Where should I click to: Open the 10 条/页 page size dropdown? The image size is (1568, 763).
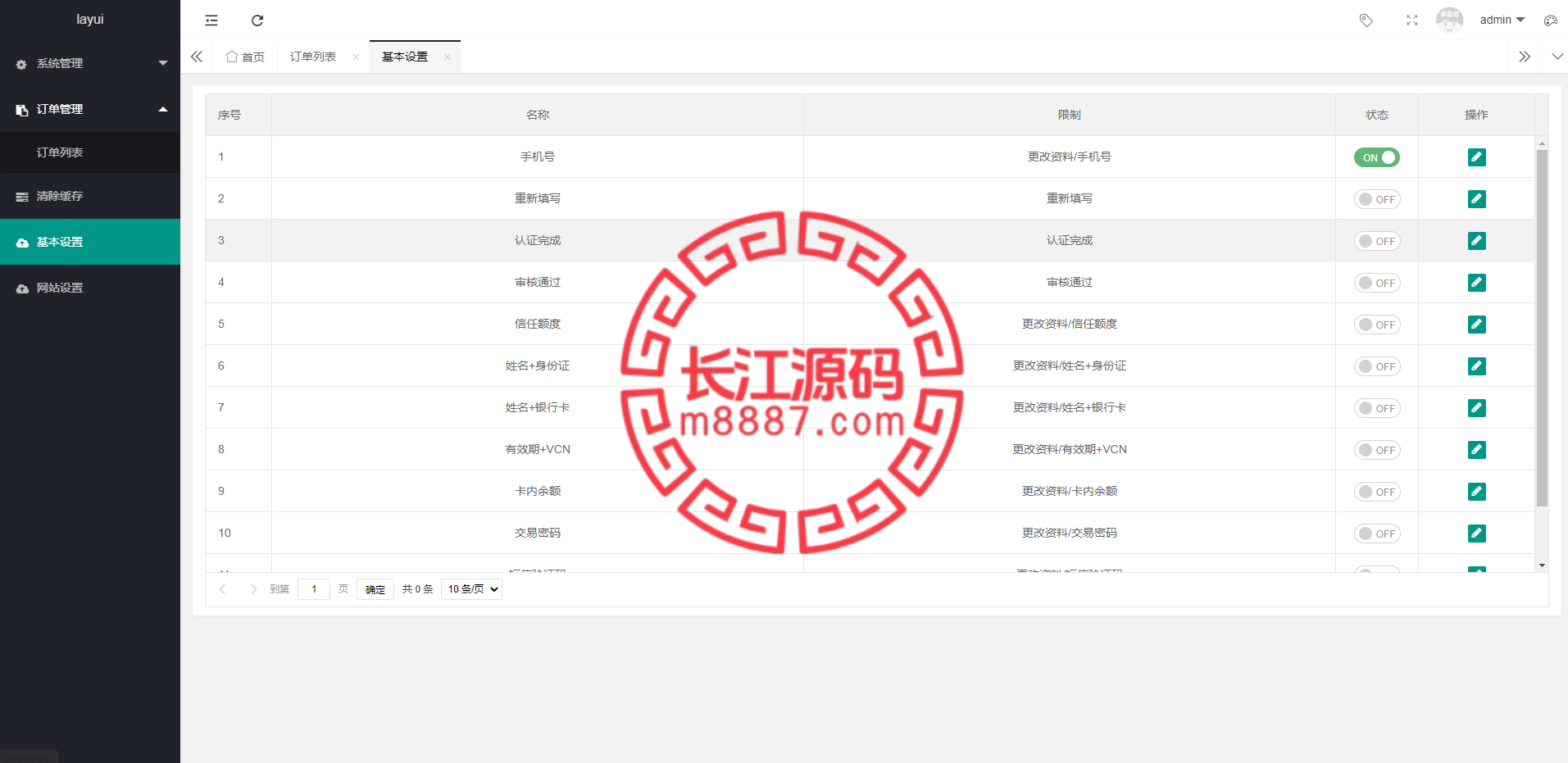click(x=471, y=589)
